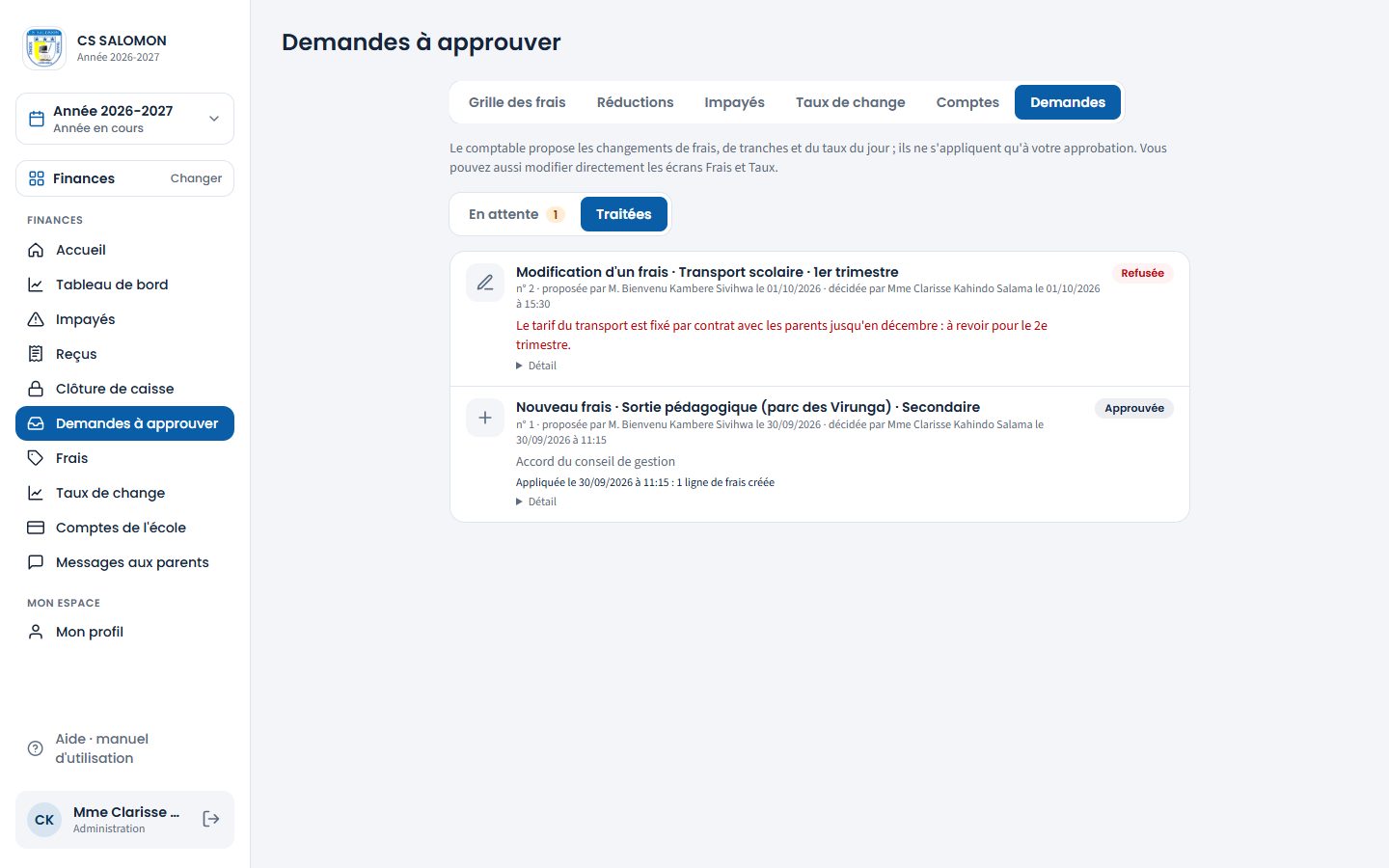This screenshot has width=1389, height=868.
Task: Show the Traitées requests
Action: (624, 214)
